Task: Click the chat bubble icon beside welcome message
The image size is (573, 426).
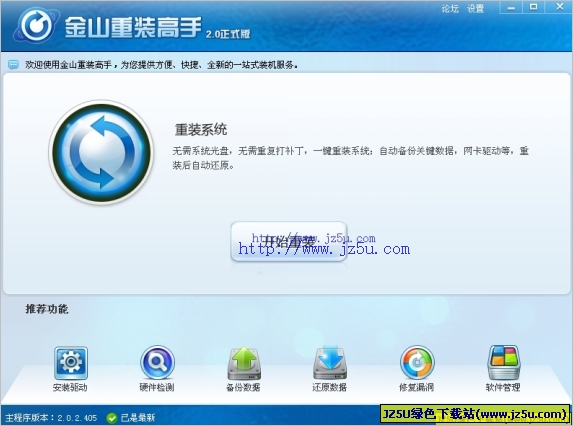Action: [14, 65]
